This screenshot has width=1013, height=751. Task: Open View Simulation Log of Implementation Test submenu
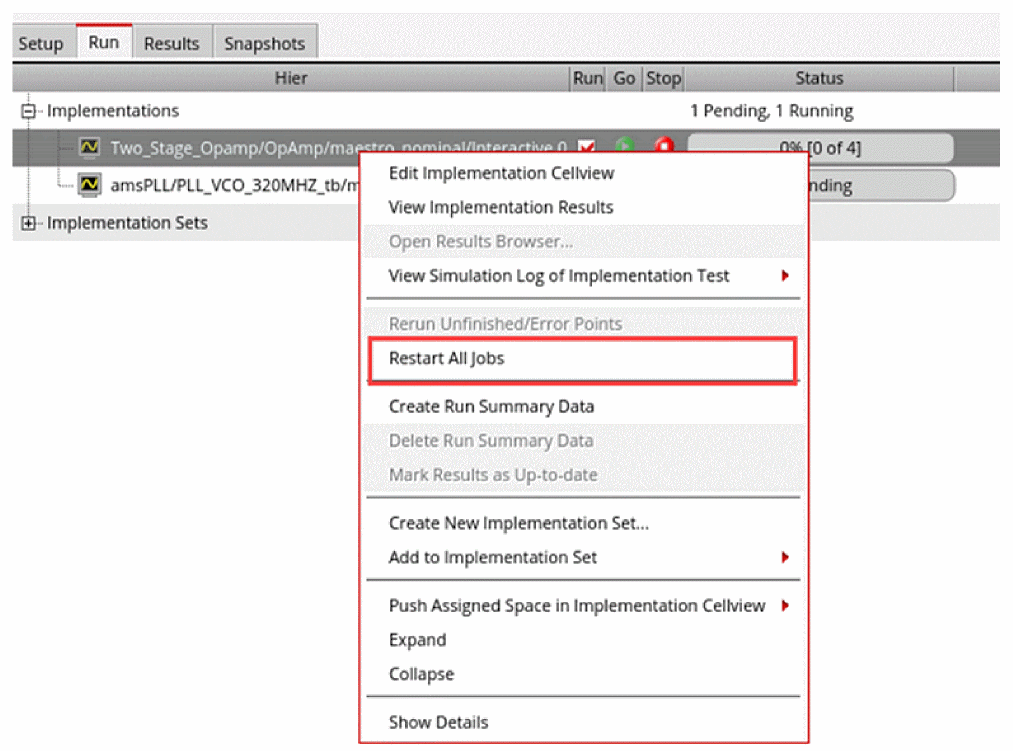(x=583, y=276)
